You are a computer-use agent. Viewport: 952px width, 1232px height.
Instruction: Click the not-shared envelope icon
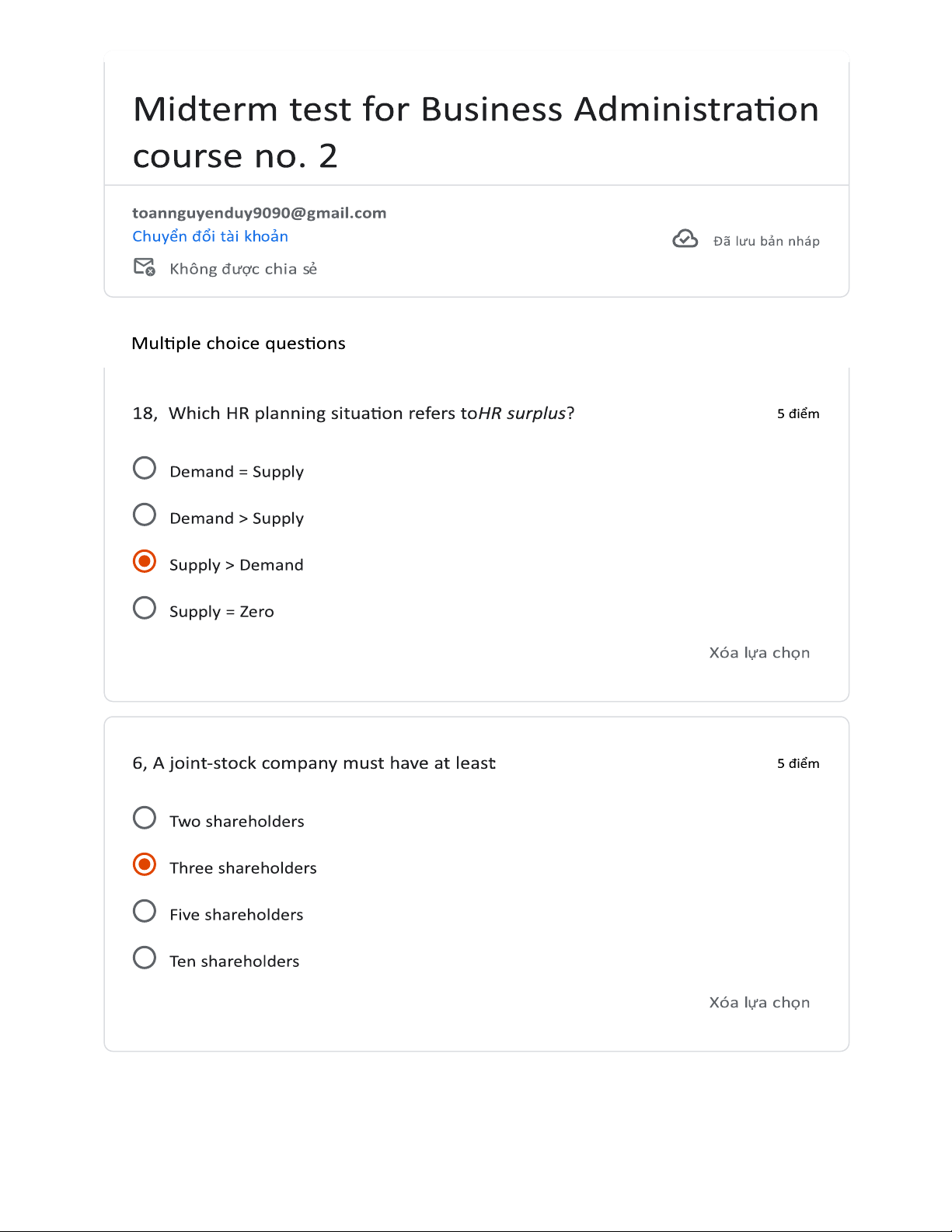[x=145, y=267]
